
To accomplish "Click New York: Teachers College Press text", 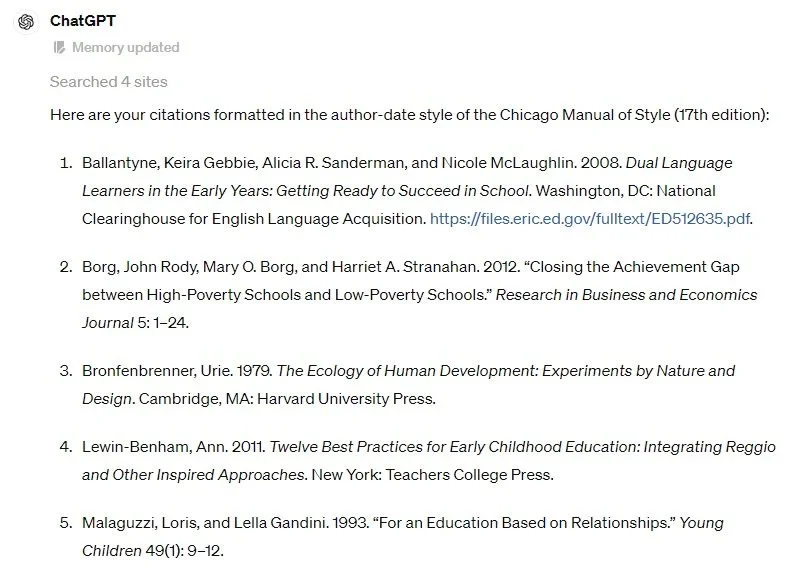I will click(432, 475).
